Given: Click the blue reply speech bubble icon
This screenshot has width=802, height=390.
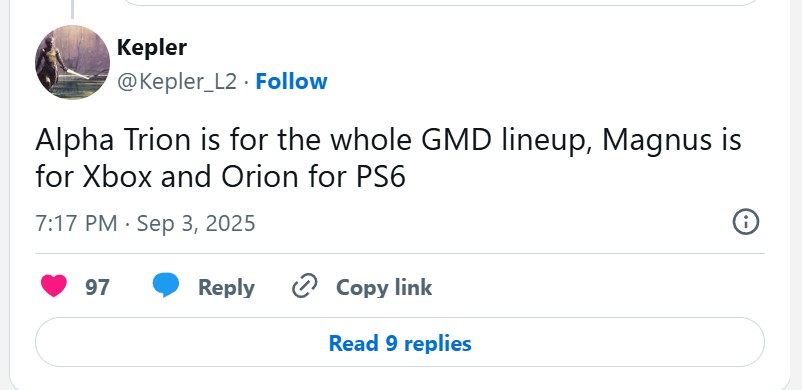Looking at the screenshot, I should (166, 286).
